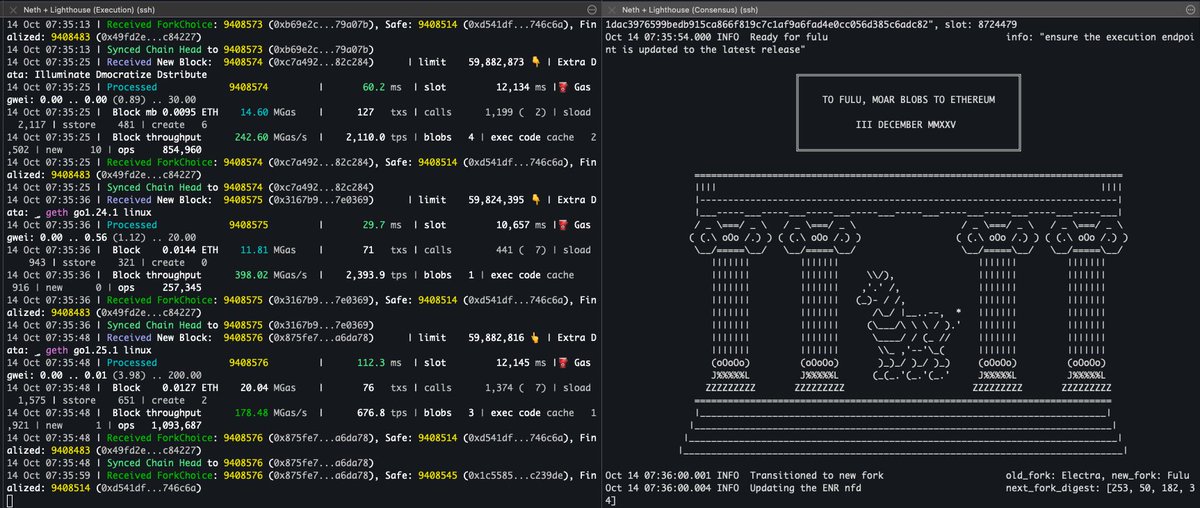Close the Neth + Lighthouse (Execution) pane
Image resolution: width=1200 pixels, height=508 pixels.
[11, 9]
